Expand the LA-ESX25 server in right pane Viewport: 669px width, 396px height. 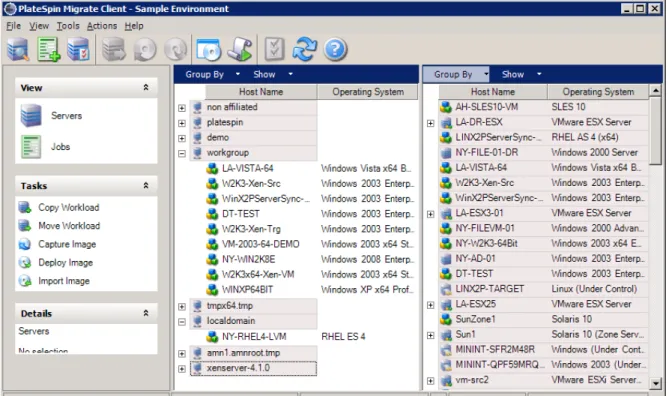pyautogui.click(x=430, y=305)
